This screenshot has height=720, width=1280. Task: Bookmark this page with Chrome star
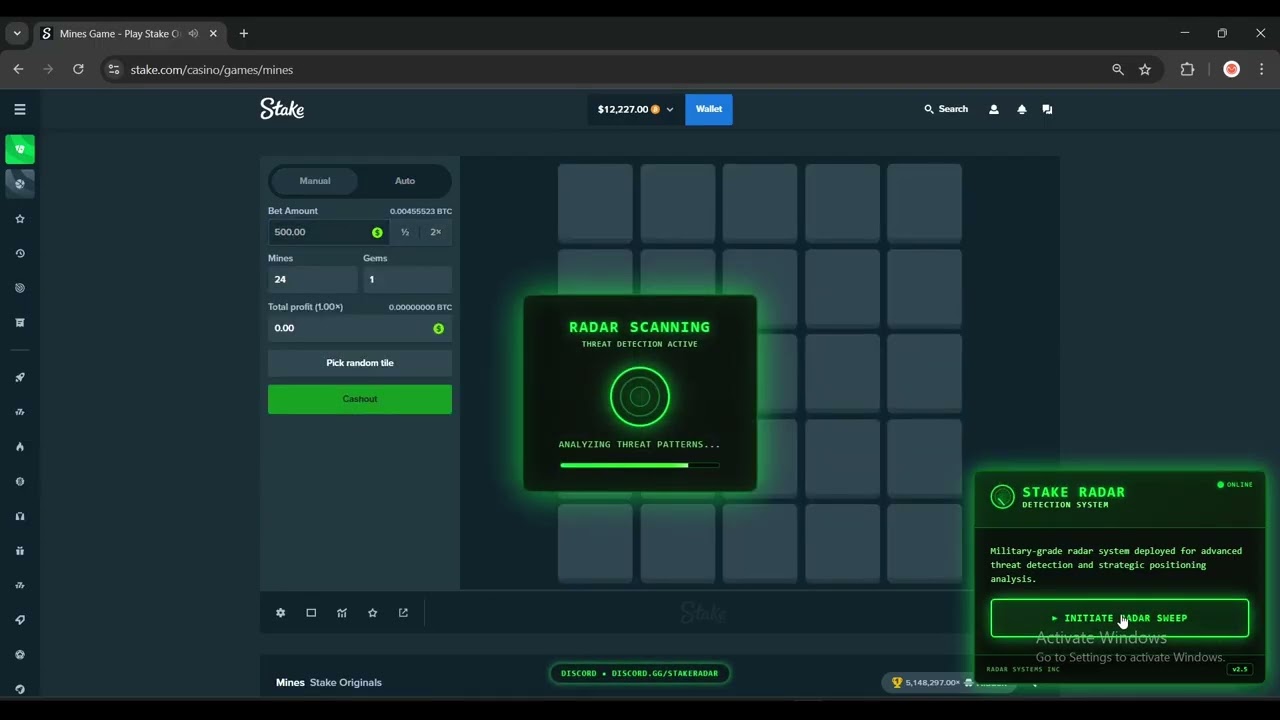1145,69
